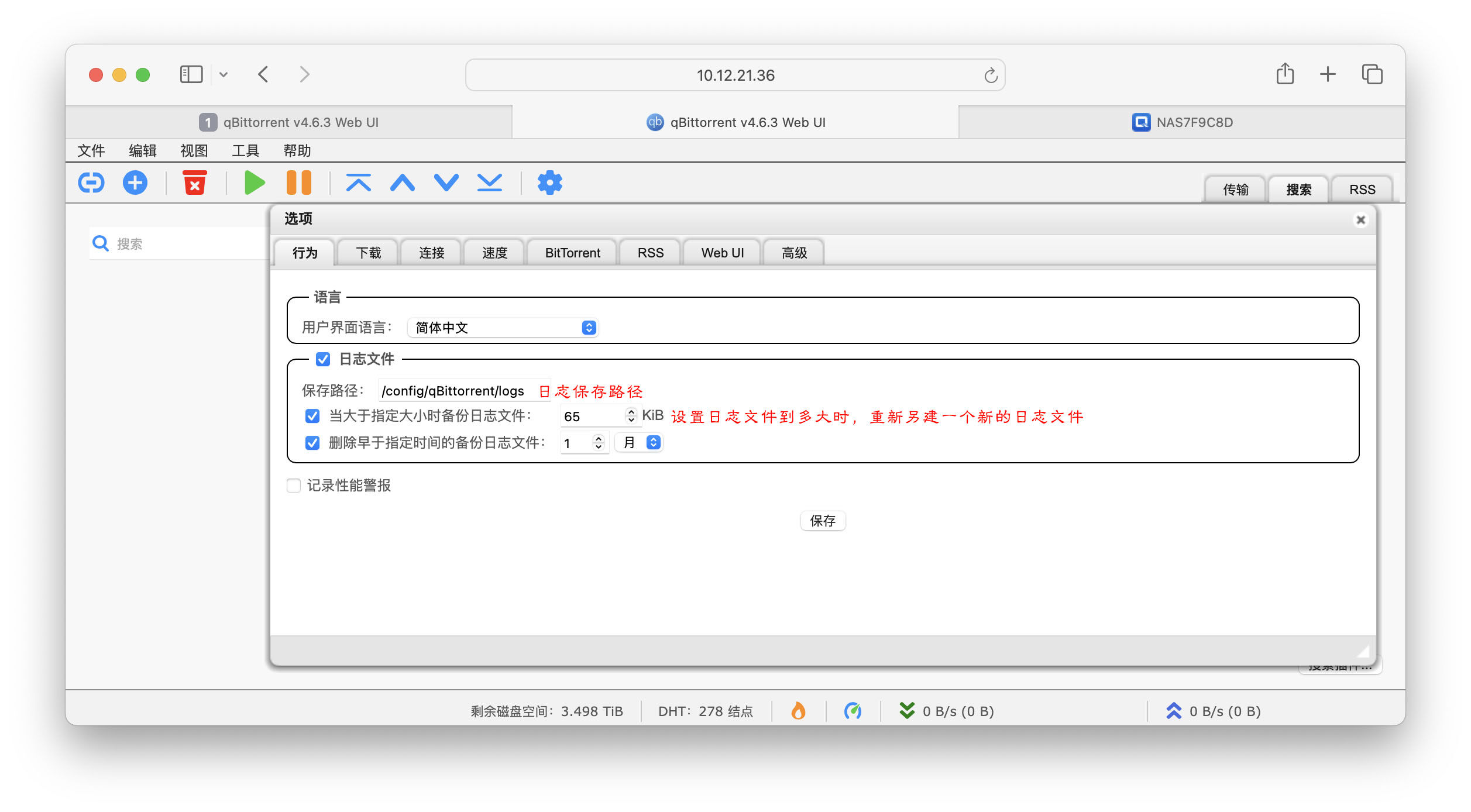Show Safari tab overview icon
The width and height of the screenshot is (1471, 812).
tap(1372, 74)
